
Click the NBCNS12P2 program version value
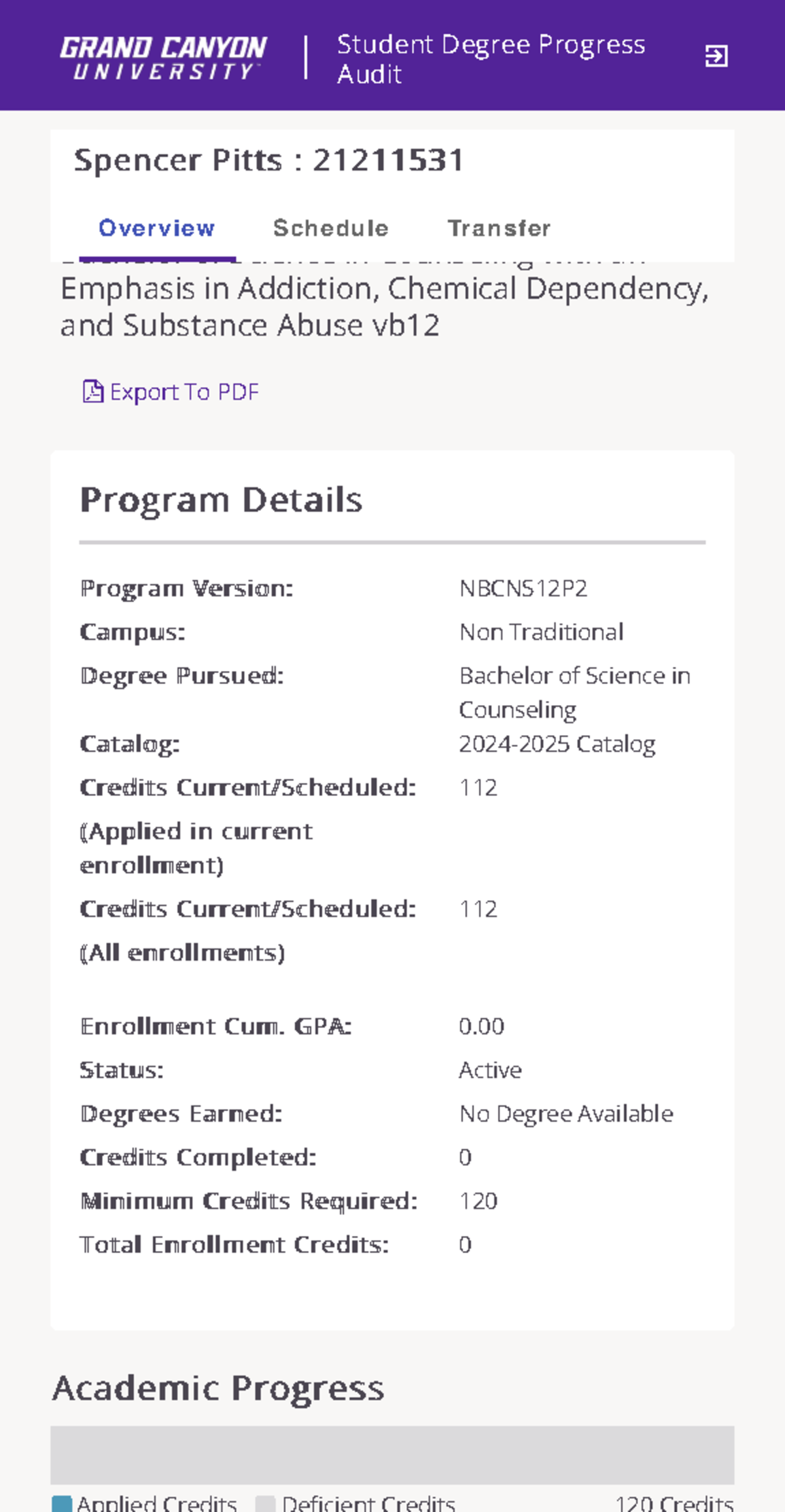click(524, 588)
